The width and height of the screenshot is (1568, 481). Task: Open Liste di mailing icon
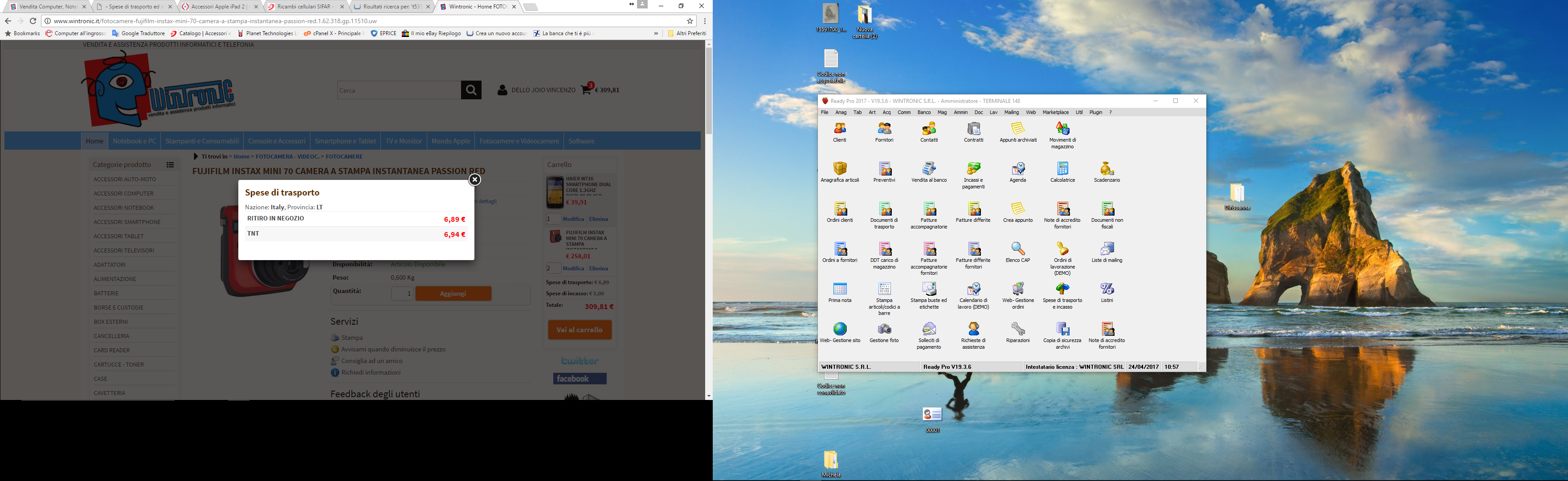1107,249
